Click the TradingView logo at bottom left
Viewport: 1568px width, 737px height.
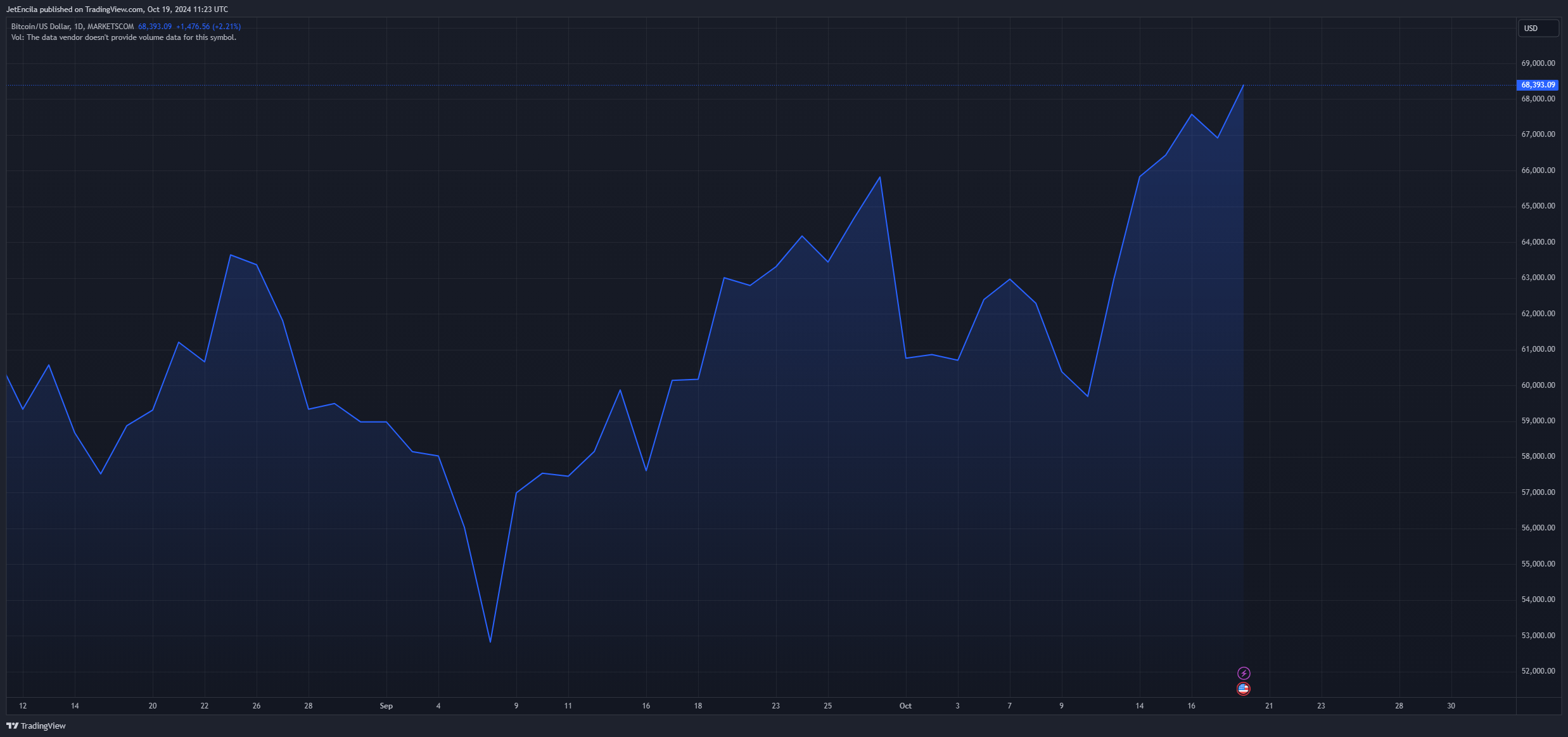36,726
